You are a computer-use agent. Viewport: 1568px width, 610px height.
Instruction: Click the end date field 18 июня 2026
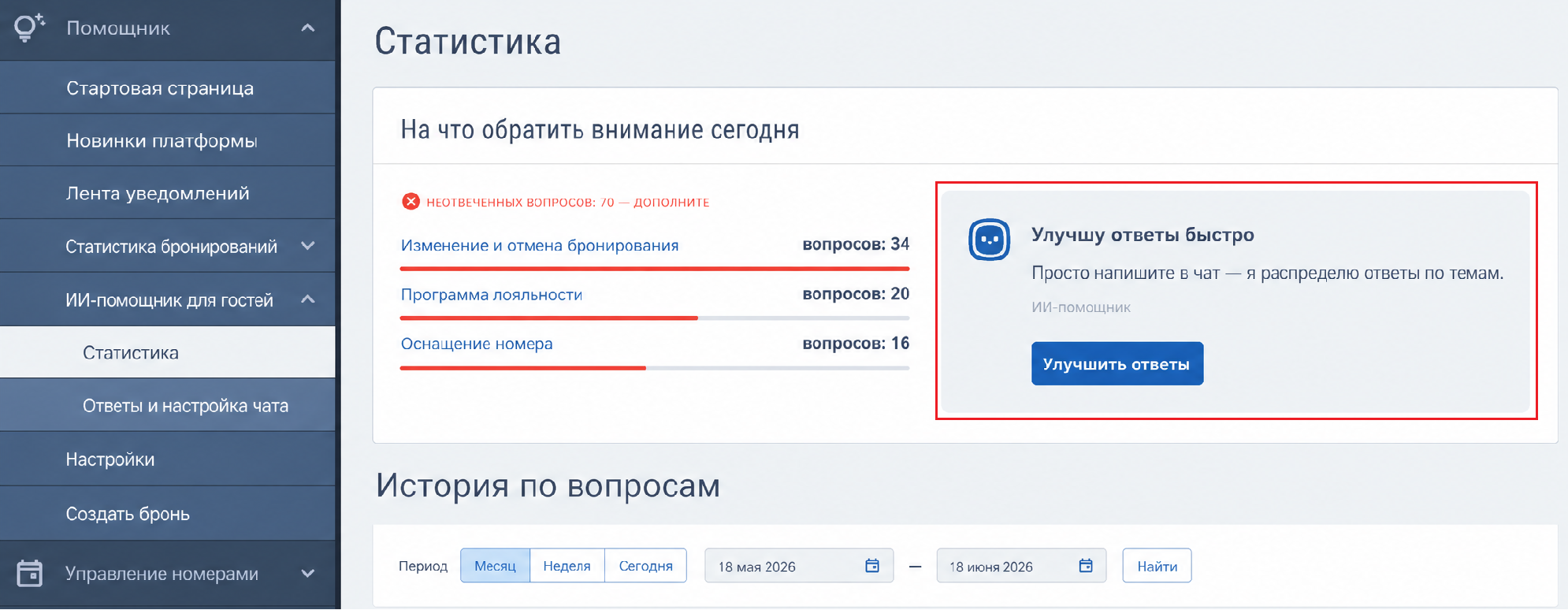click(1020, 566)
